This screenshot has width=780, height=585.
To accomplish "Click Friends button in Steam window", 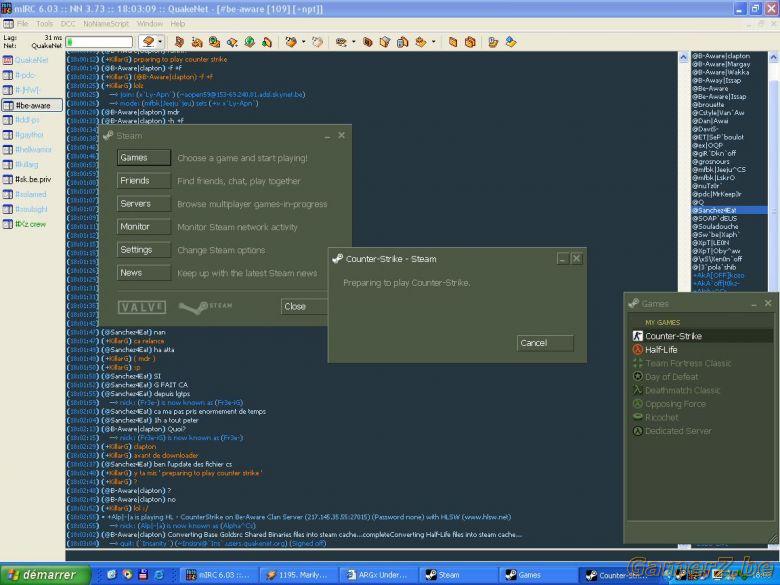I will coord(144,181).
